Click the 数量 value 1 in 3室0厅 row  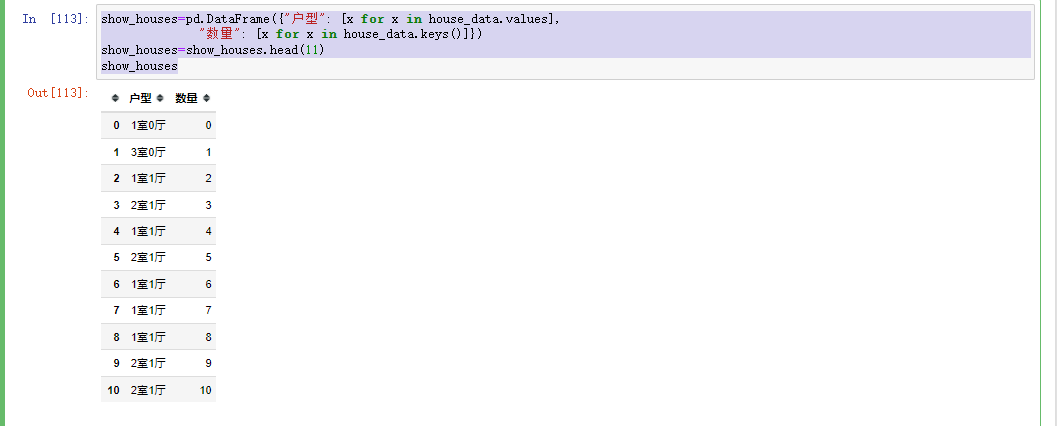click(208, 152)
